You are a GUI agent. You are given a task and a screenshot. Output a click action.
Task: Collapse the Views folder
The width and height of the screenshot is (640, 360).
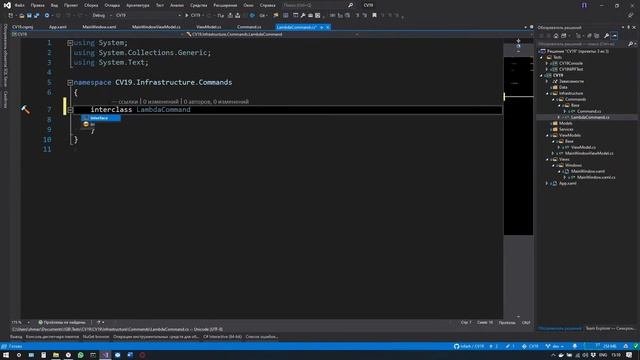[x=547, y=160]
